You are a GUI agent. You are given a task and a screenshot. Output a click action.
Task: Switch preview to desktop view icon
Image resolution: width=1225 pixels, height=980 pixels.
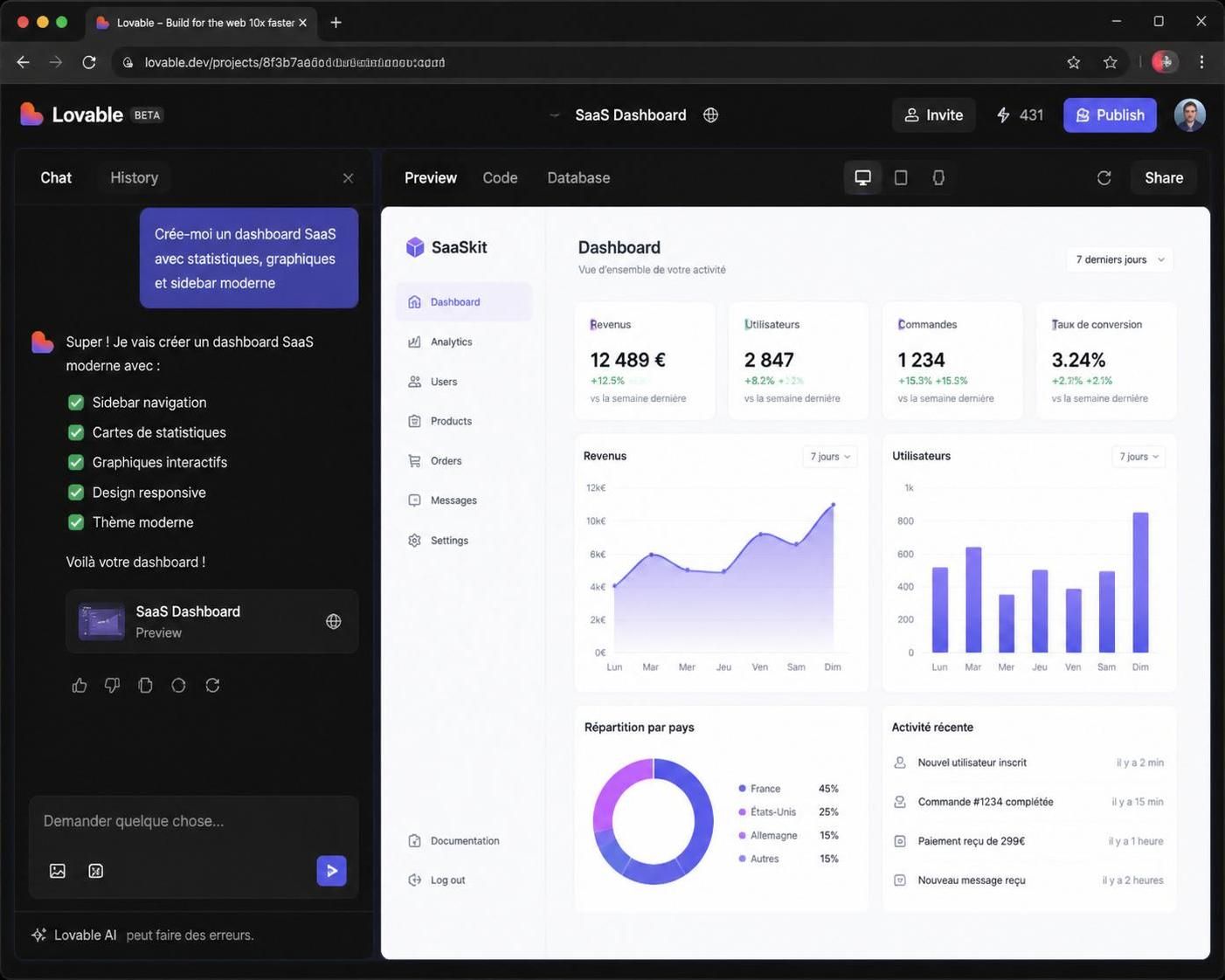(862, 177)
